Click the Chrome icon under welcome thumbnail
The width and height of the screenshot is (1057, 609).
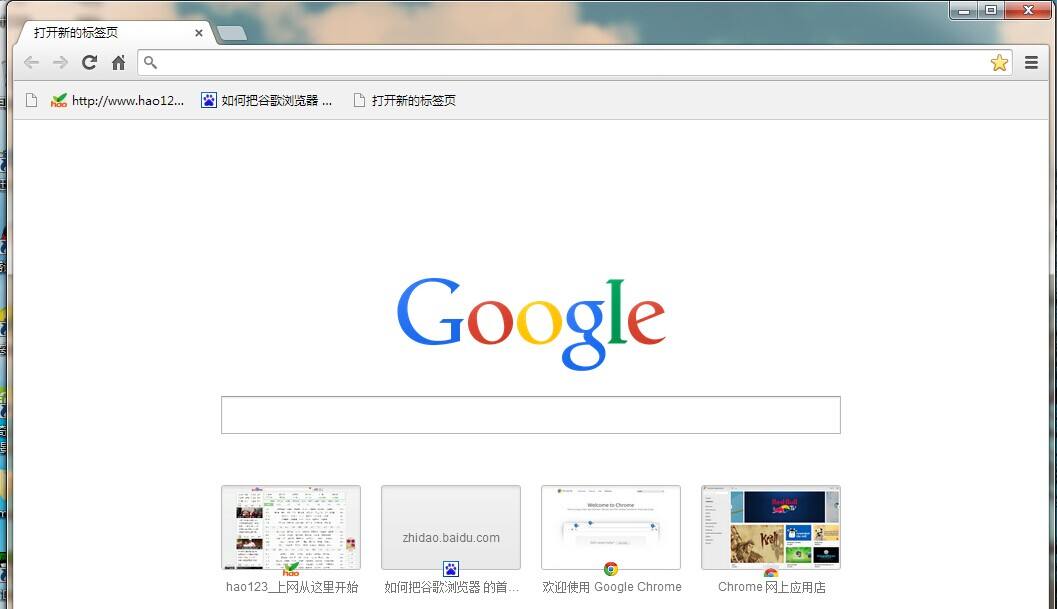coord(611,569)
